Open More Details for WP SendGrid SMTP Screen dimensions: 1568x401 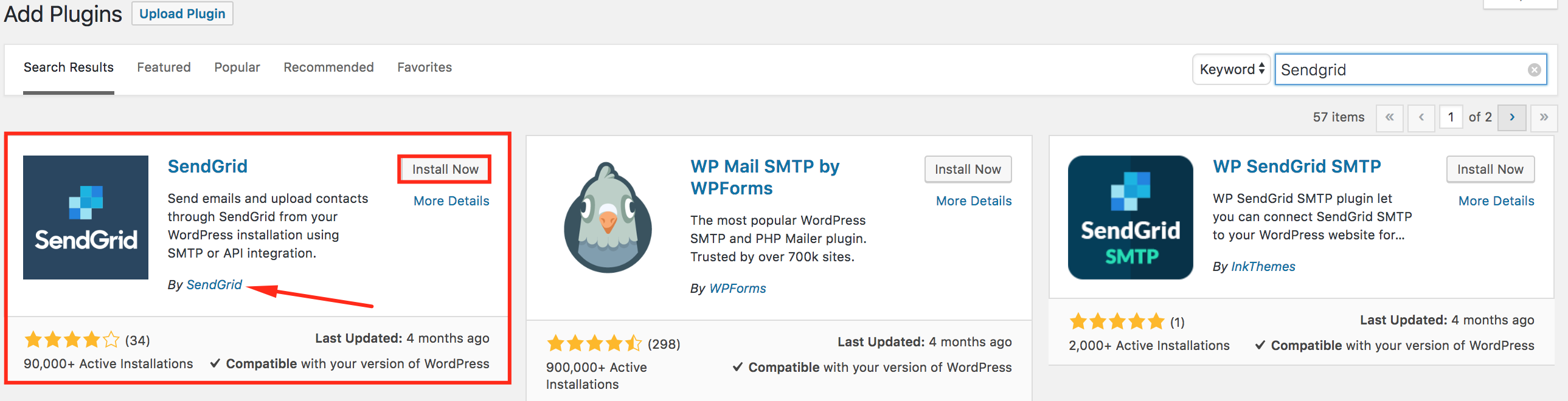tap(1496, 201)
